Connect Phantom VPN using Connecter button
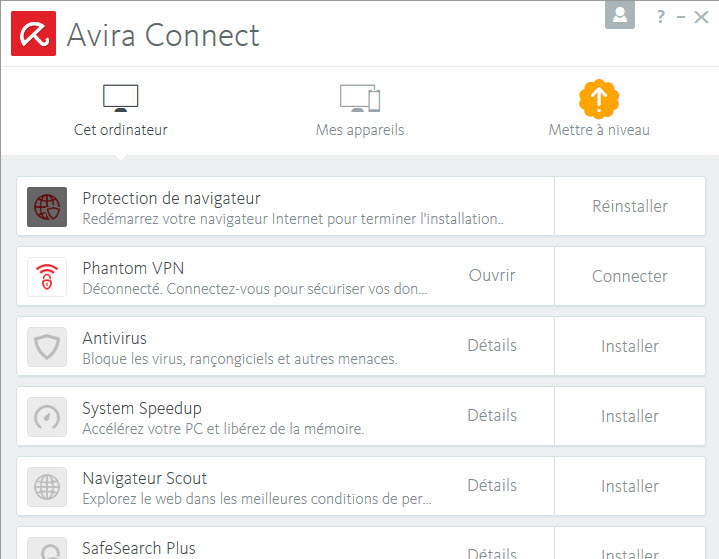This screenshot has width=719, height=559. (630, 277)
